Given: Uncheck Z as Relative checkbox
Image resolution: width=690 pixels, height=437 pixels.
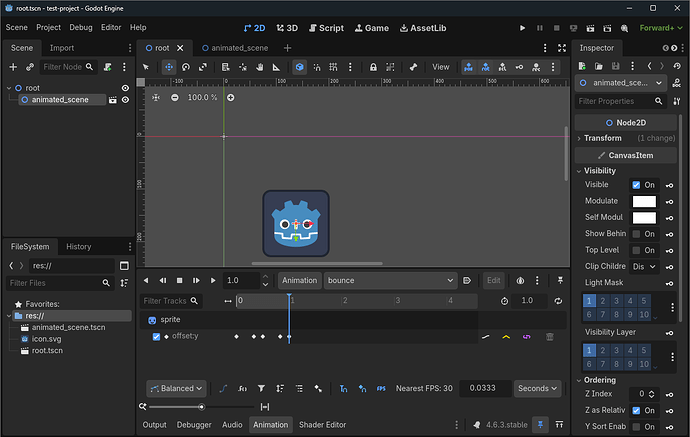Looking at the screenshot, I should pyautogui.click(x=636, y=410).
